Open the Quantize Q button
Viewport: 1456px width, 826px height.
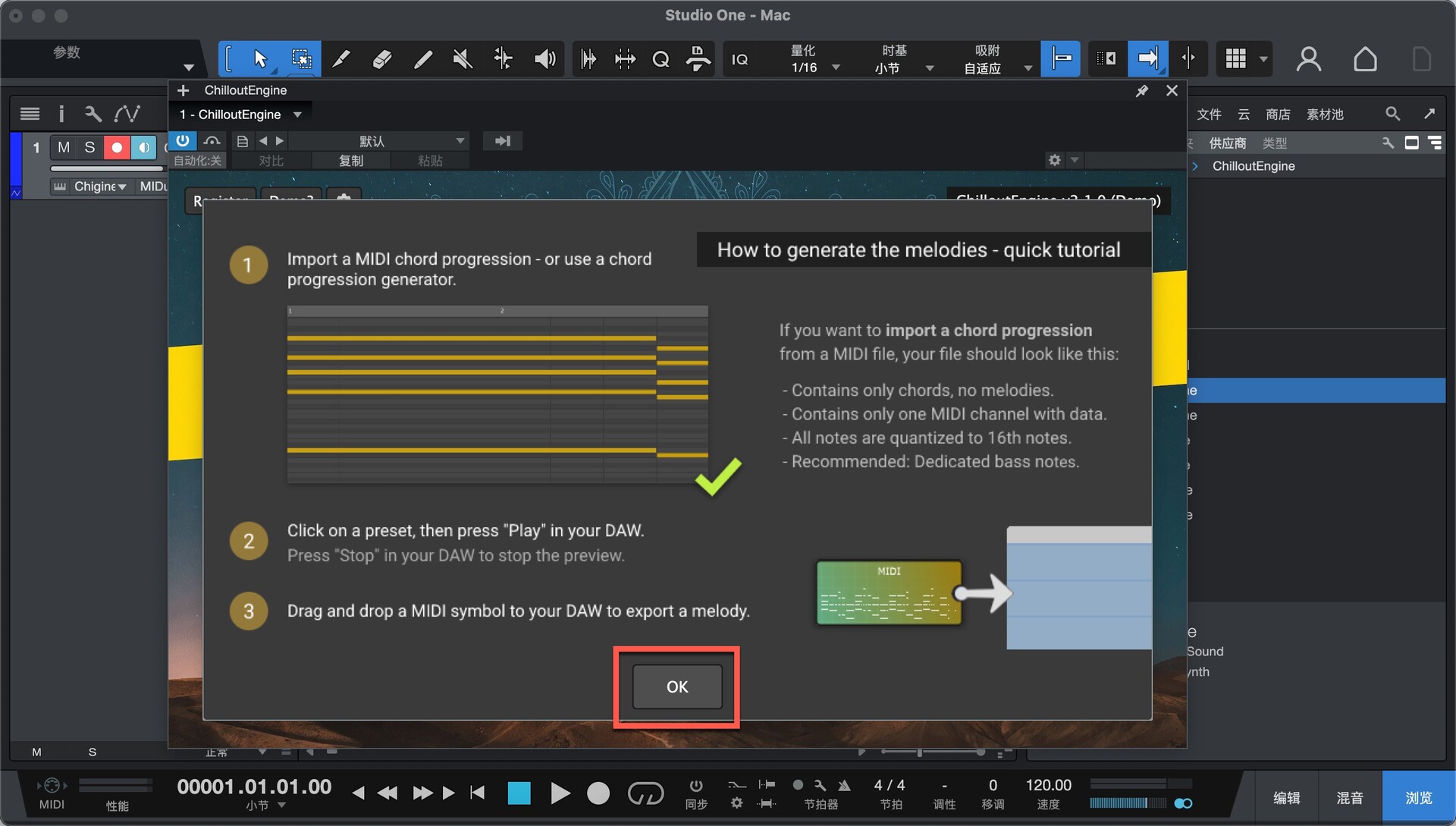pyautogui.click(x=661, y=59)
